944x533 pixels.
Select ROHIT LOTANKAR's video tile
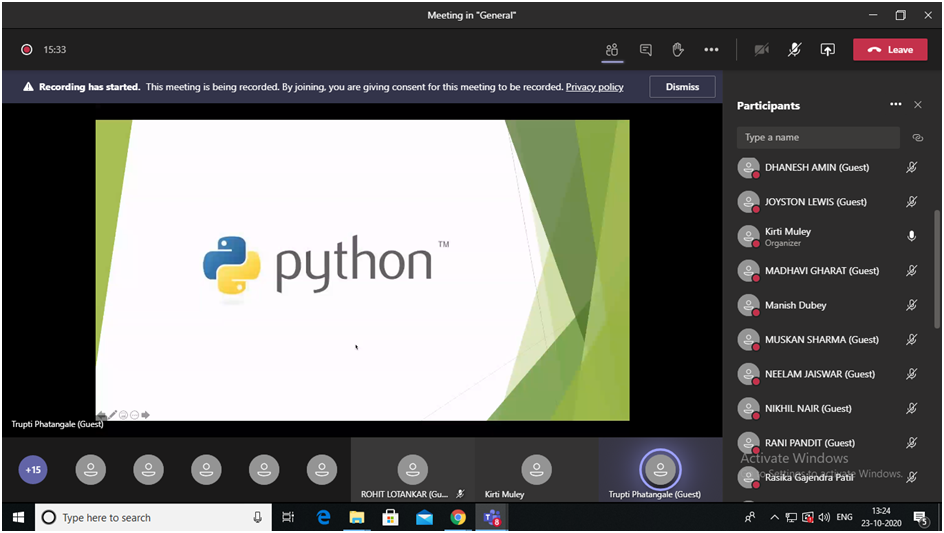click(412, 470)
